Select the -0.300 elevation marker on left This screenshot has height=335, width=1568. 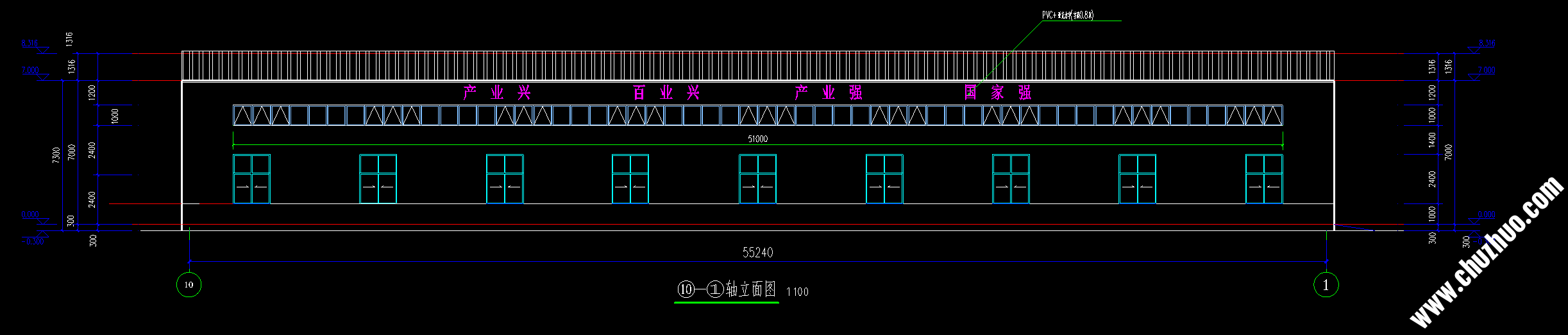point(33,242)
